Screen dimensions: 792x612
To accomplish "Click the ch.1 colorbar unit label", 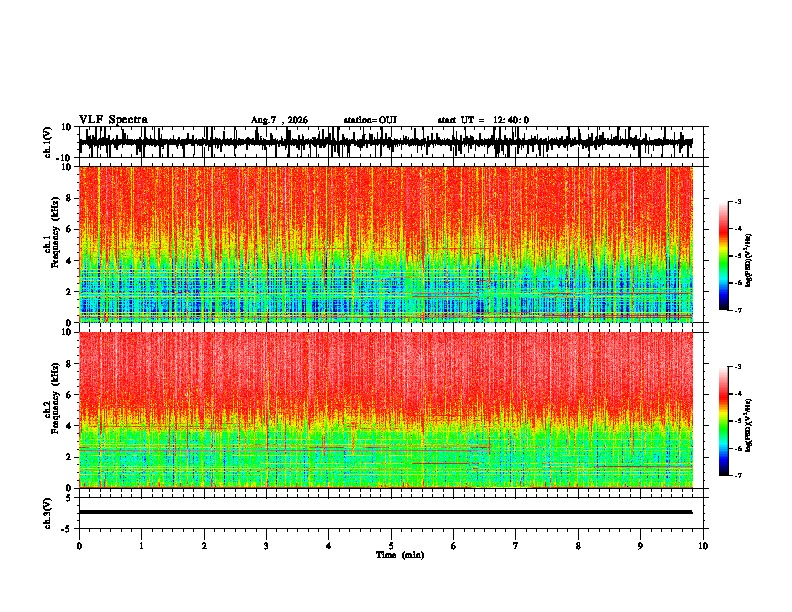I will coord(748,261).
